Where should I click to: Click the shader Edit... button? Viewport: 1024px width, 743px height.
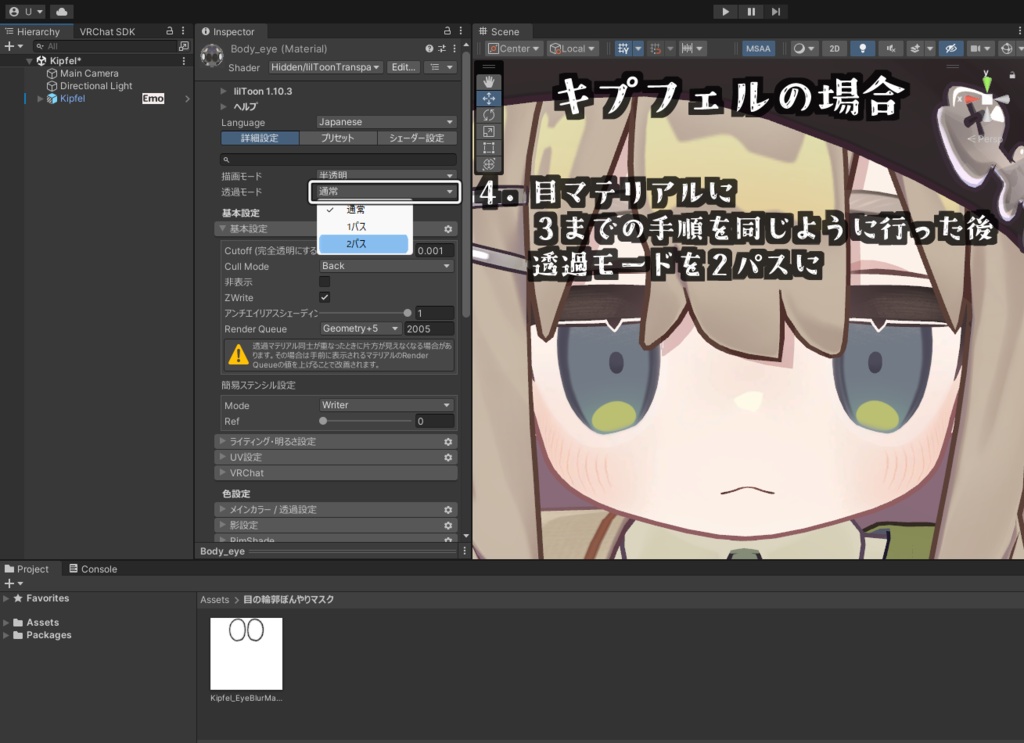point(403,67)
